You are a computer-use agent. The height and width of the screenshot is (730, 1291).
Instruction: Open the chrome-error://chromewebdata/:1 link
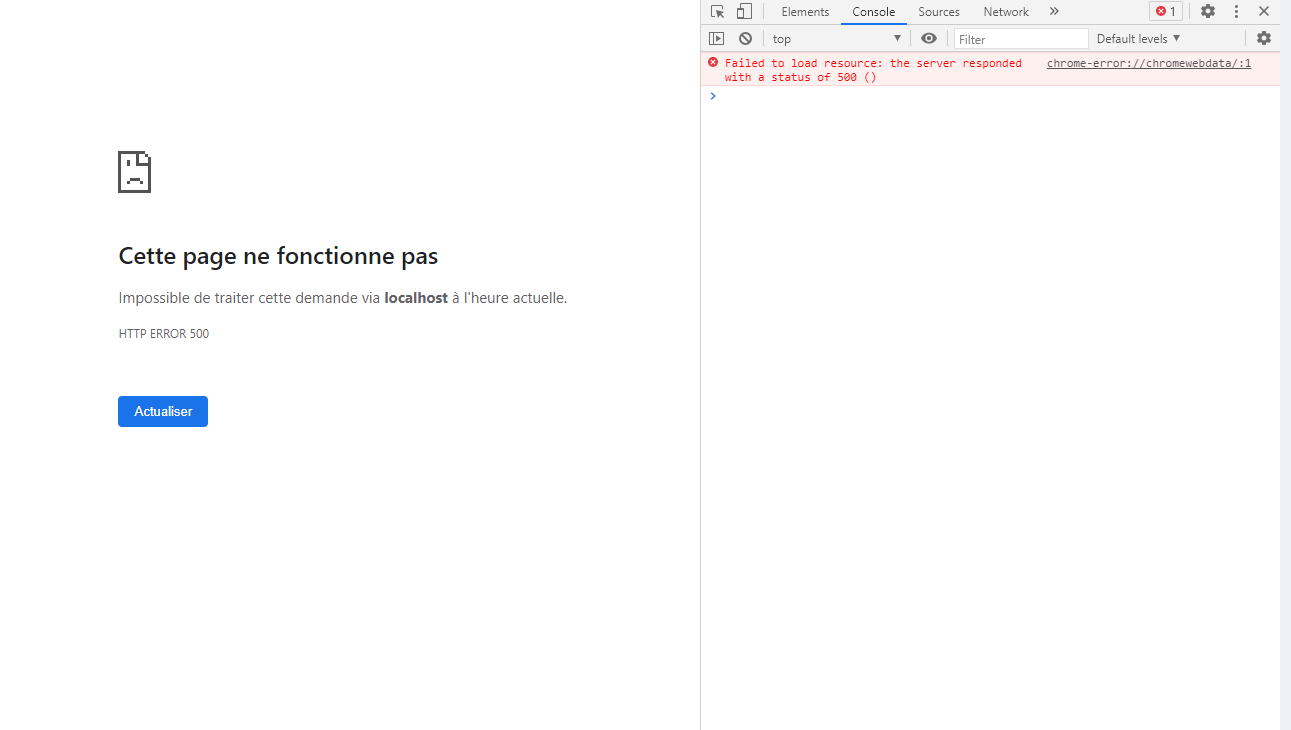(x=1149, y=63)
